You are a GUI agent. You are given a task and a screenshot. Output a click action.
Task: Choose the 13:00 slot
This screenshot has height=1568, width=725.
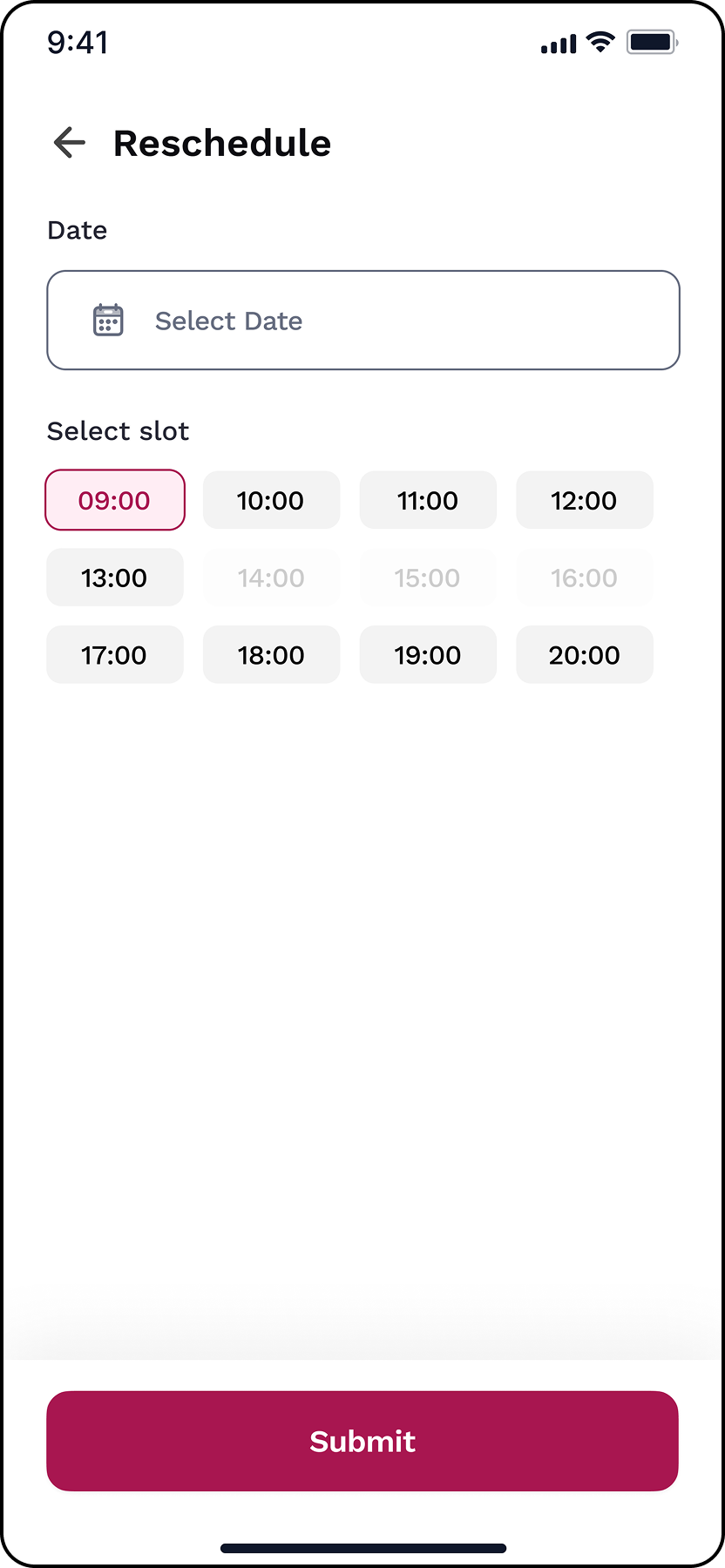point(115,578)
